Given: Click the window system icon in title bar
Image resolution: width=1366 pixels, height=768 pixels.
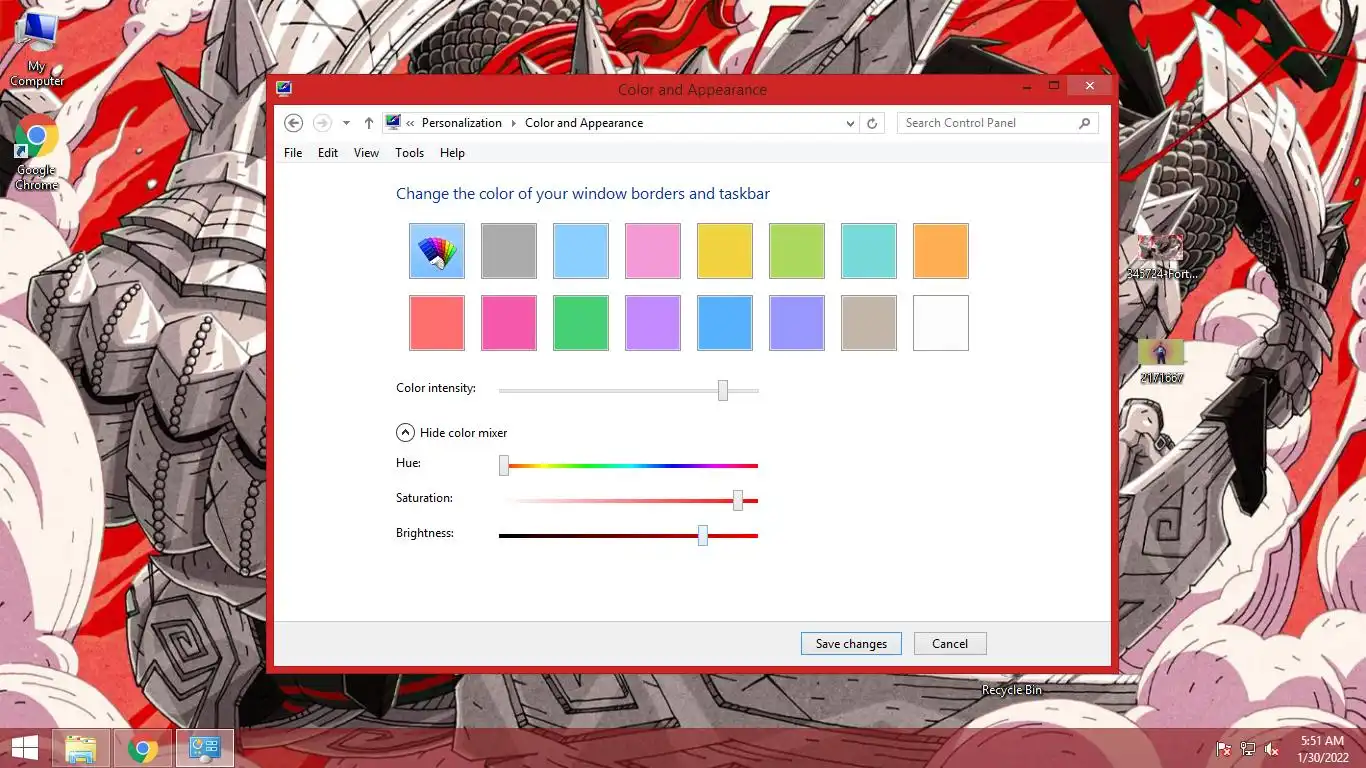Looking at the screenshot, I should point(284,89).
